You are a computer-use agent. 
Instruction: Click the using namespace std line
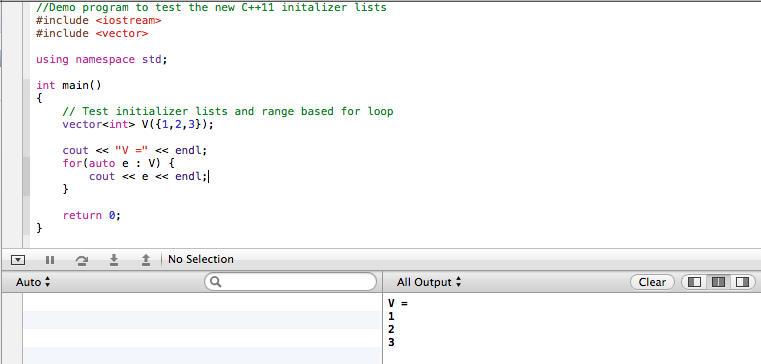click(x=101, y=59)
